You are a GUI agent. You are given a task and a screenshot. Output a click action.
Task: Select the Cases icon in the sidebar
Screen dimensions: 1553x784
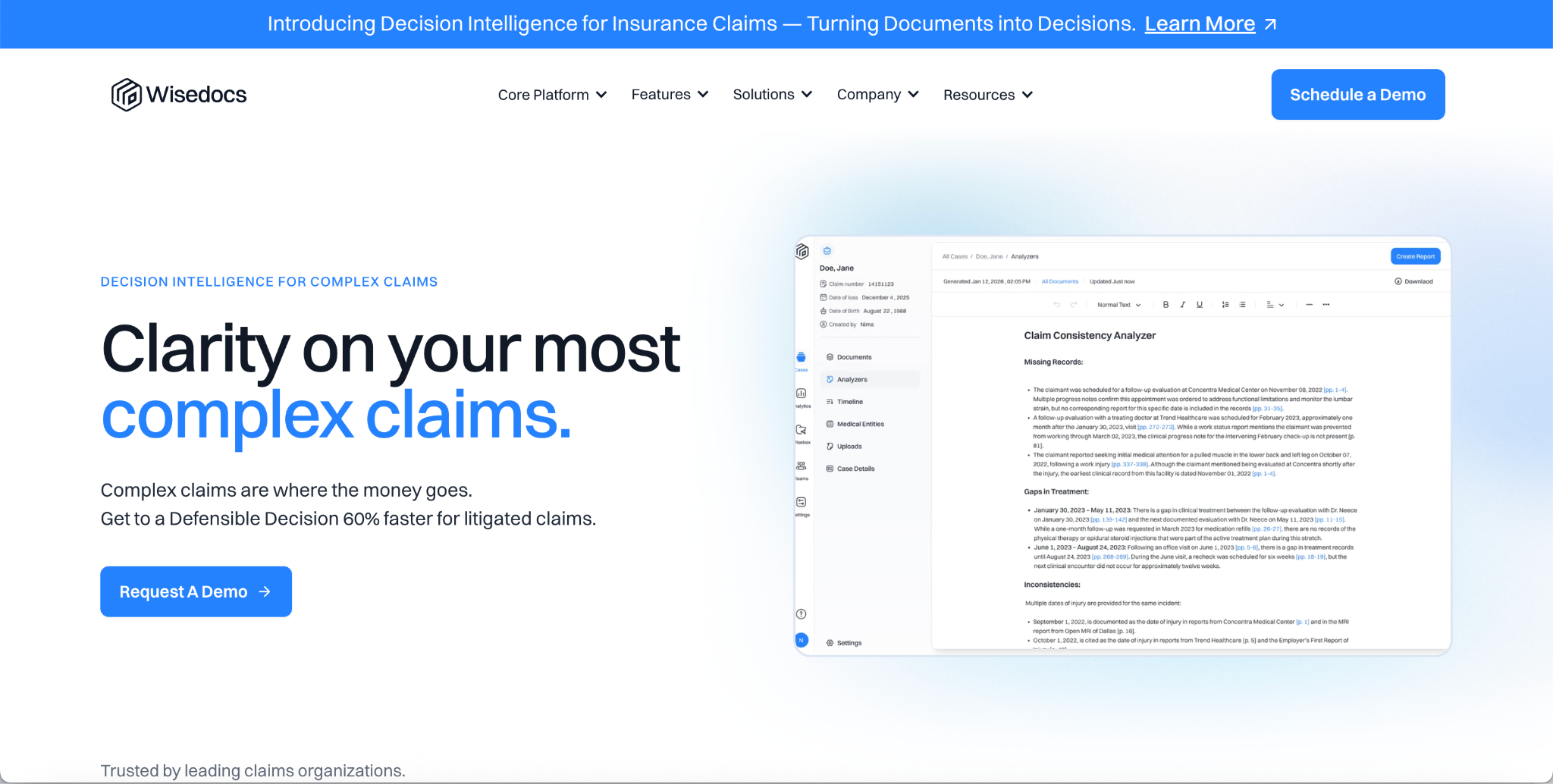point(802,358)
